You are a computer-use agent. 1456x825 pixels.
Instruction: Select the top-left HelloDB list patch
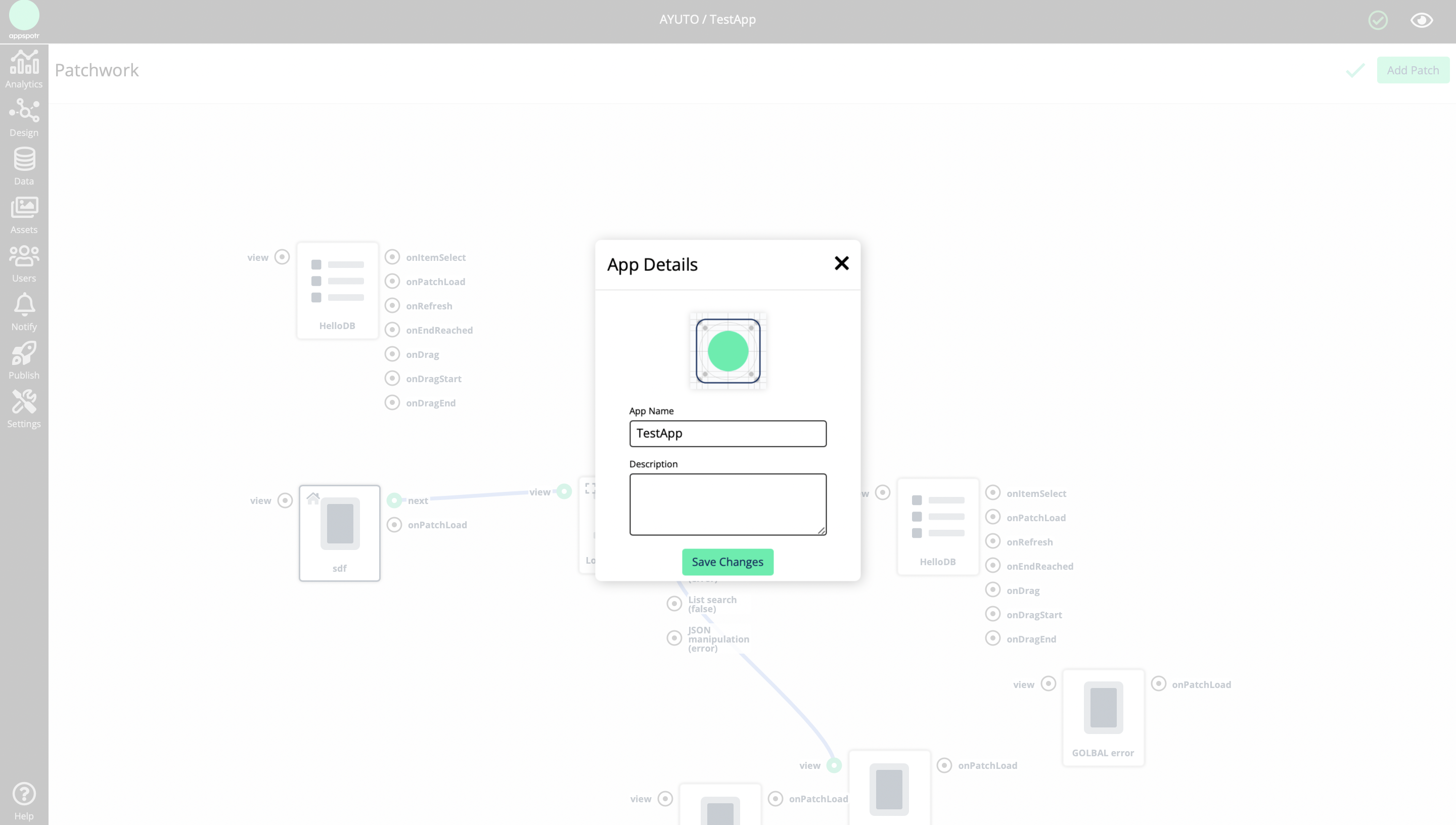pos(338,291)
